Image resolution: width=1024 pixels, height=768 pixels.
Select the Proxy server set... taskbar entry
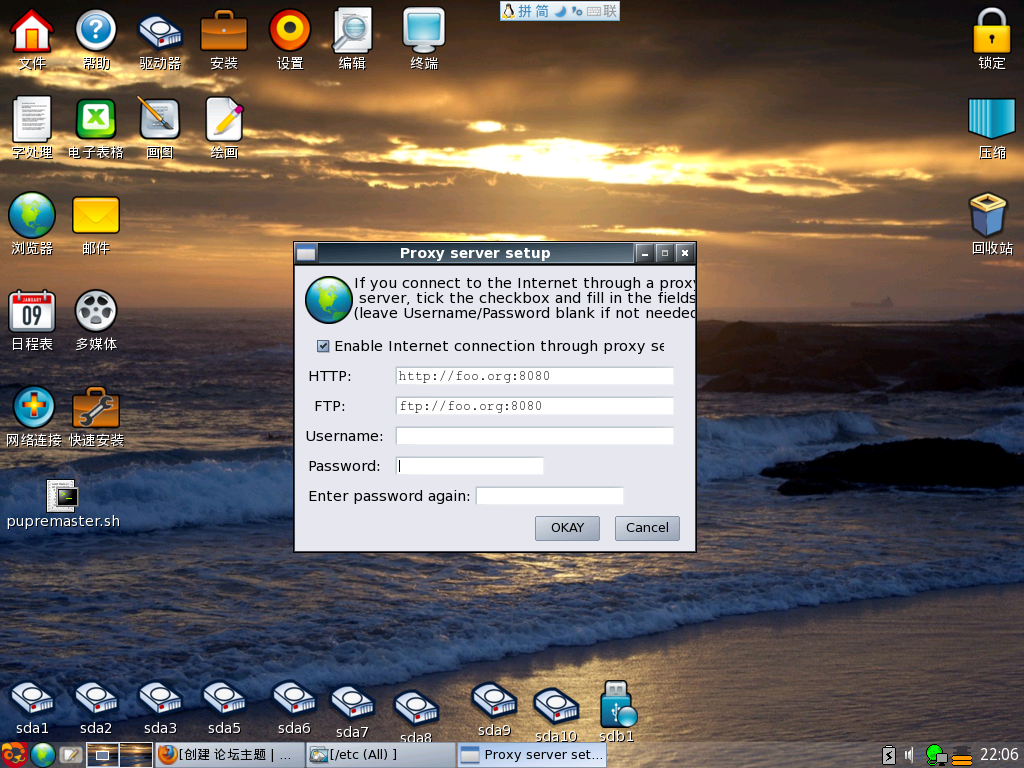(x=532, y=755)
